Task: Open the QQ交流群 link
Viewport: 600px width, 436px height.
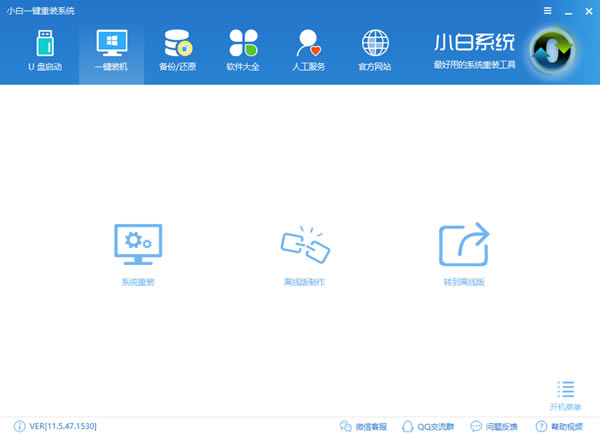Action: click(428, 426)
